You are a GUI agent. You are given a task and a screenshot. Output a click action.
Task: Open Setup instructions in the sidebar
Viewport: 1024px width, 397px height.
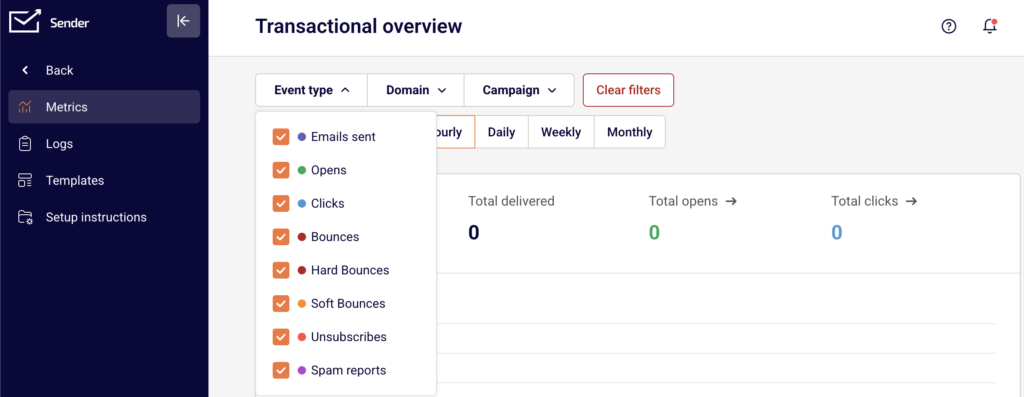point(104,217)
